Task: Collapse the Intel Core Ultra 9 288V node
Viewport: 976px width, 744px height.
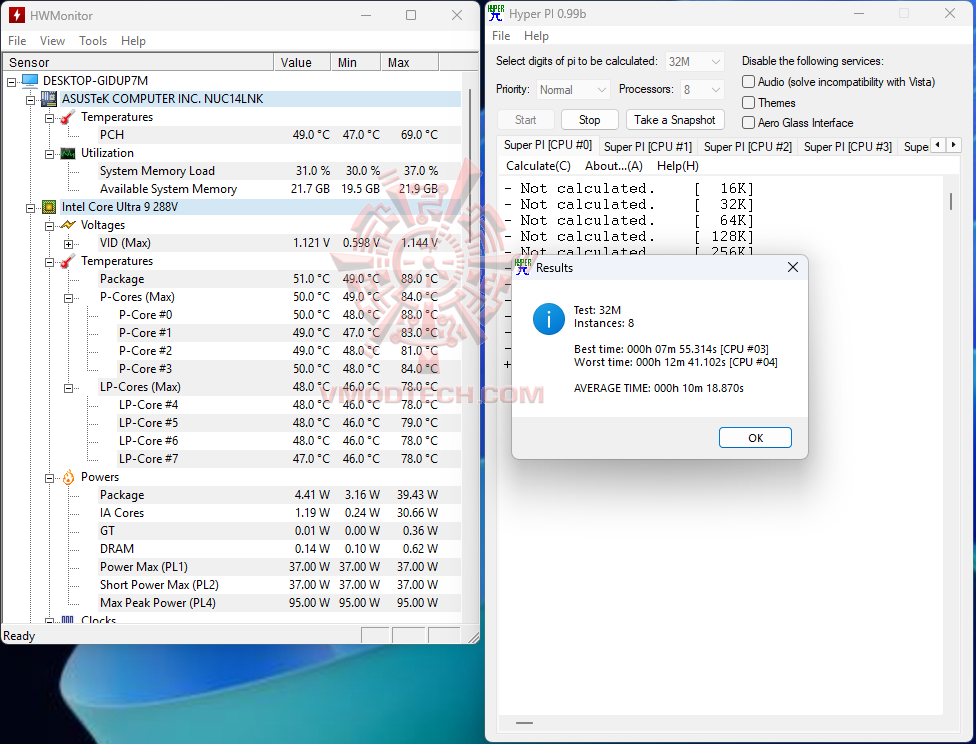Action: 30,208
